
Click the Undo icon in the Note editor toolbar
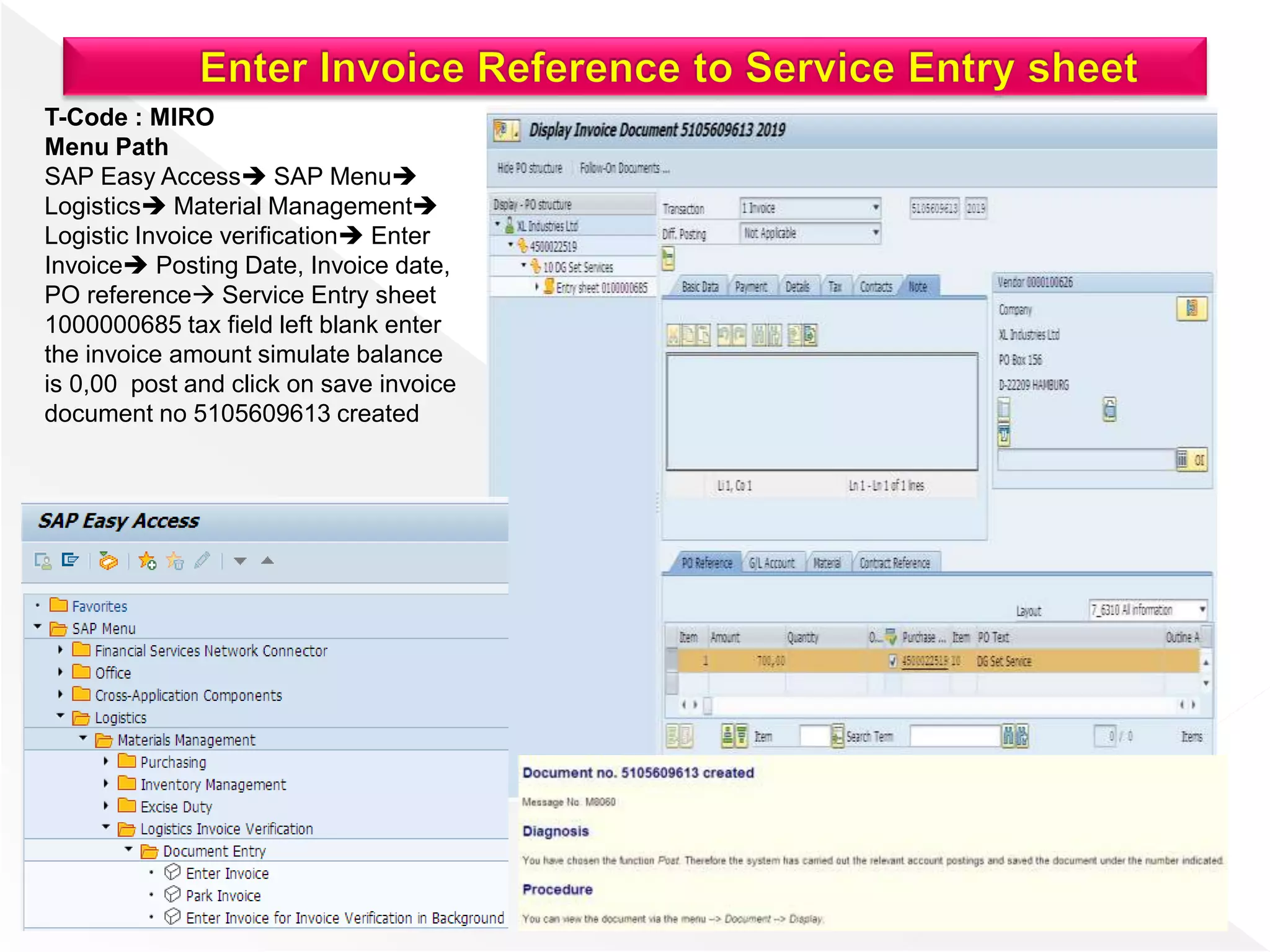pos(724,335)
